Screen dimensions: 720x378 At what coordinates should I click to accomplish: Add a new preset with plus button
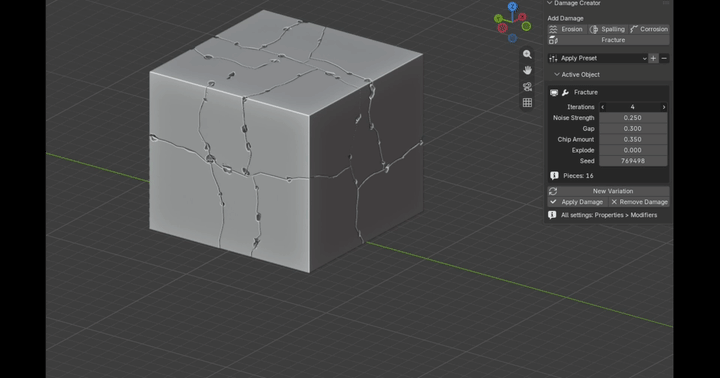(x=653, y=58)
